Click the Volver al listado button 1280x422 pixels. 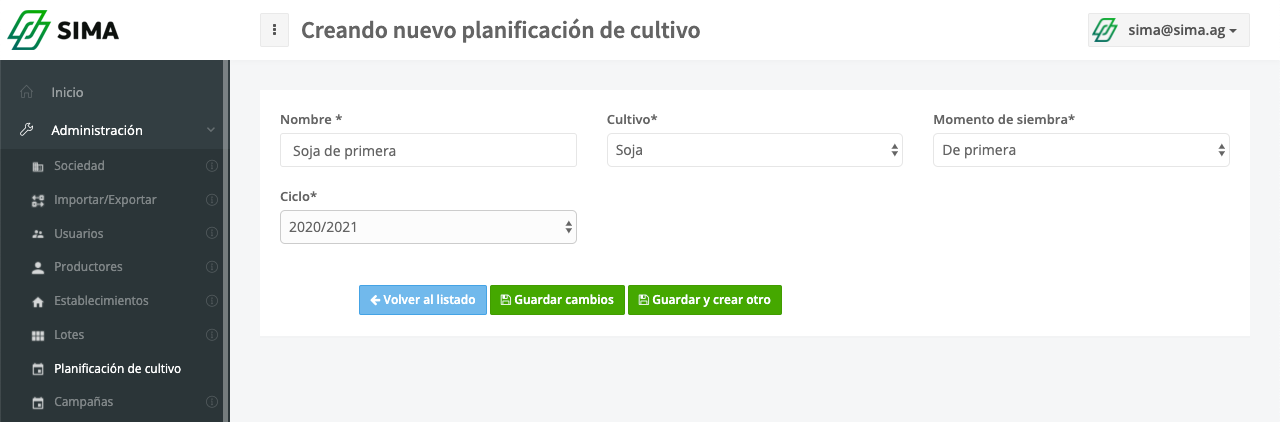click(423, 300)
